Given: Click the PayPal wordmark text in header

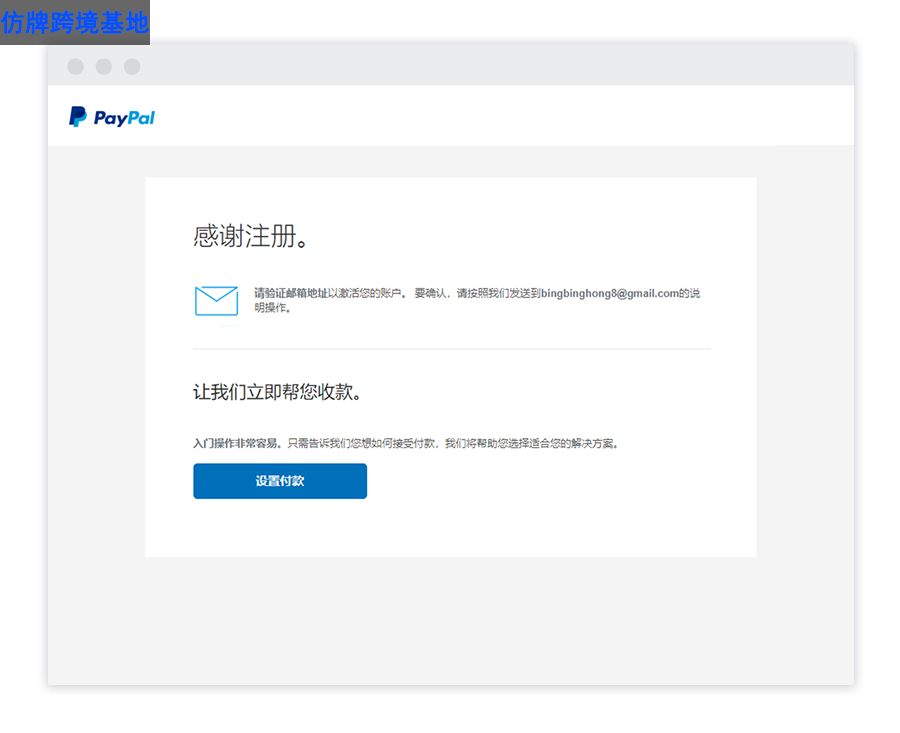Looking at the screenshot, I should coord(124,118).
